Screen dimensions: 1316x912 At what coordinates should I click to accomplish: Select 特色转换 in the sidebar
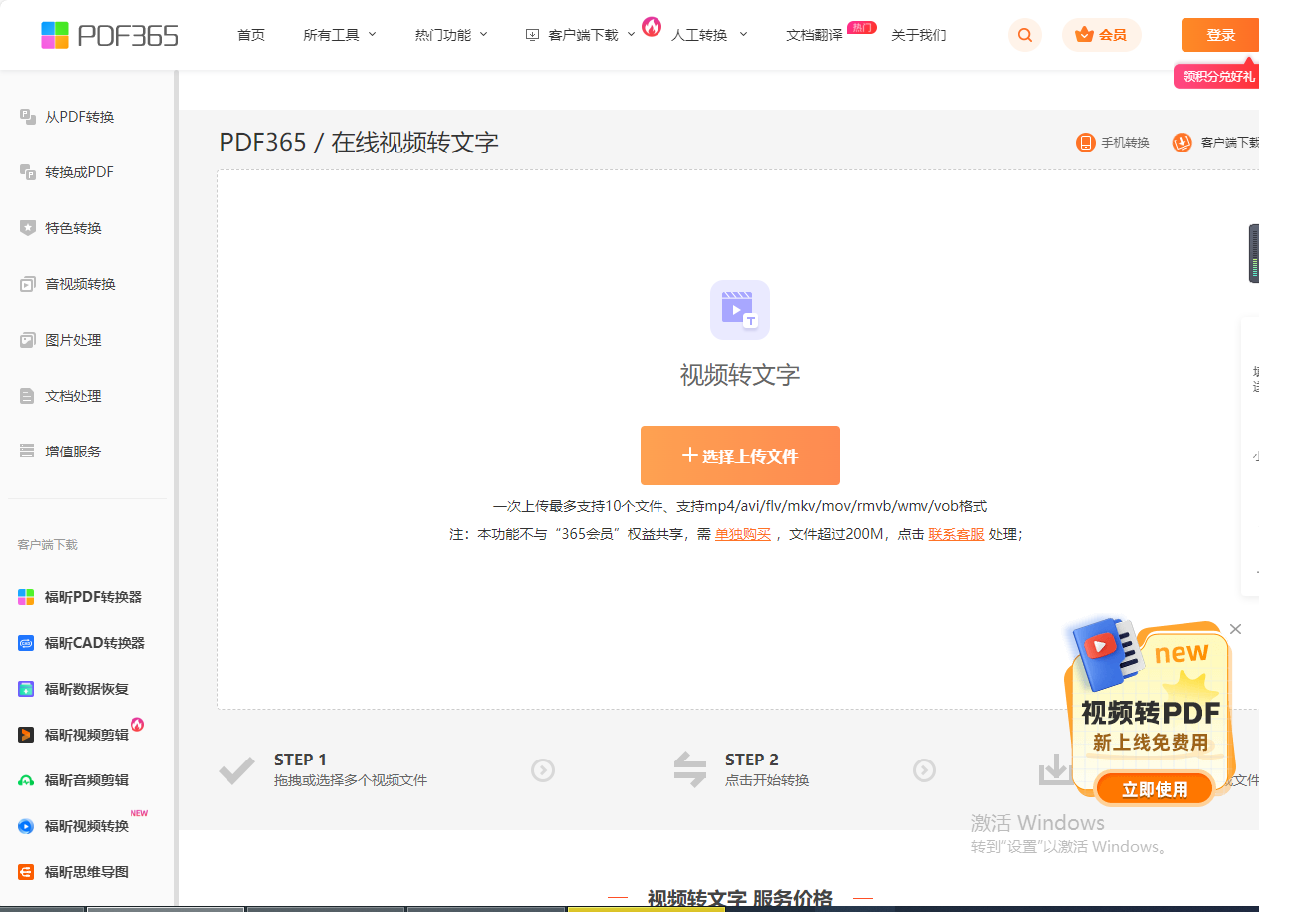(73, 228)
